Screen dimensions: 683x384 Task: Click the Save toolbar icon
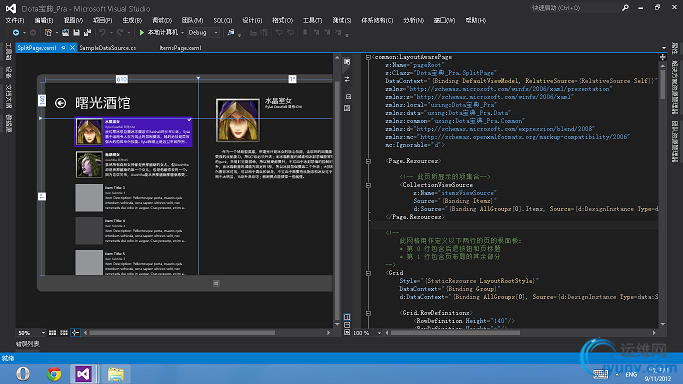click(77, 32)
